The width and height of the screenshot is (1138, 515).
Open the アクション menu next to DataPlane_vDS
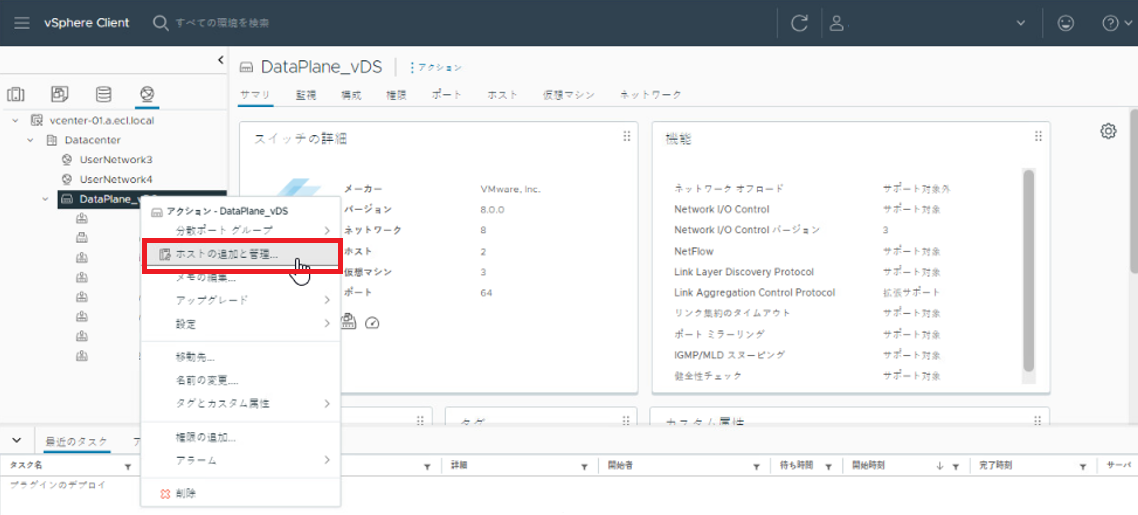pyautogui.click(x=436, y=67)
